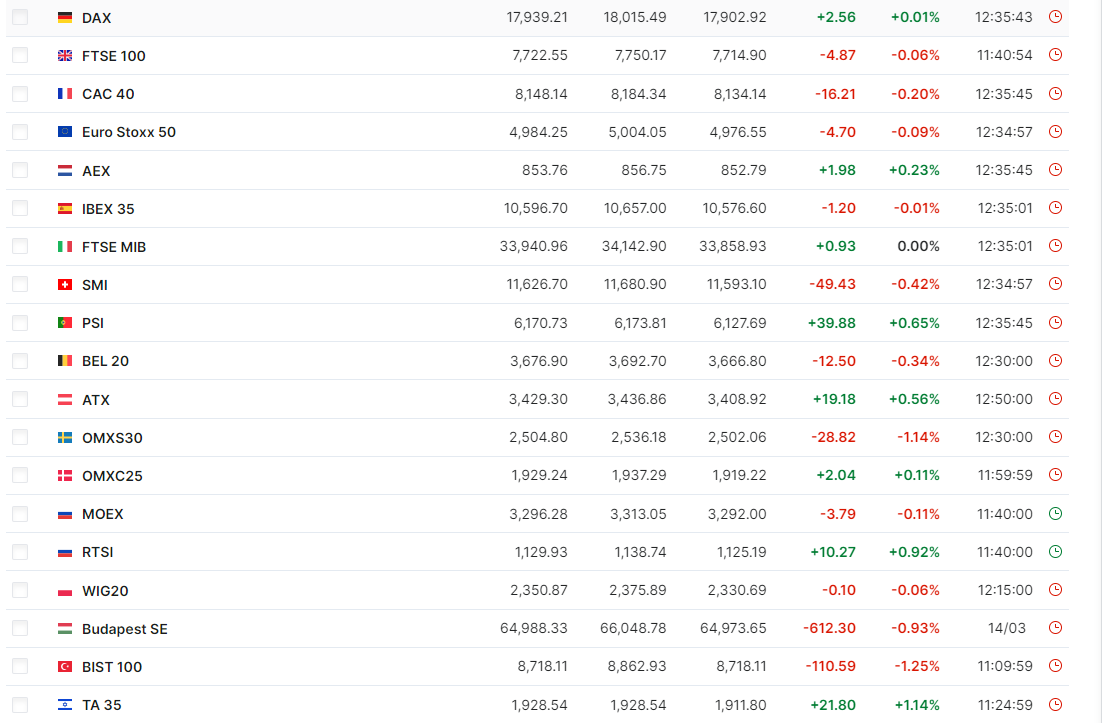Open the OMXC25 index link
This screenshot has width=1107, height=723.
point(112,476)
